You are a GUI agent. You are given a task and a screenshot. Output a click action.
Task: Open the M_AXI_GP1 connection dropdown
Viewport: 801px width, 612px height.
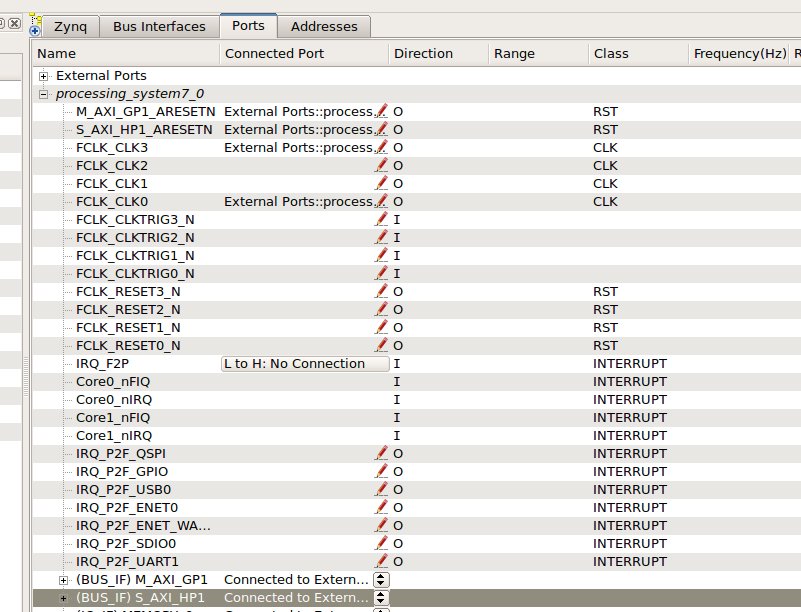(380, 580)
